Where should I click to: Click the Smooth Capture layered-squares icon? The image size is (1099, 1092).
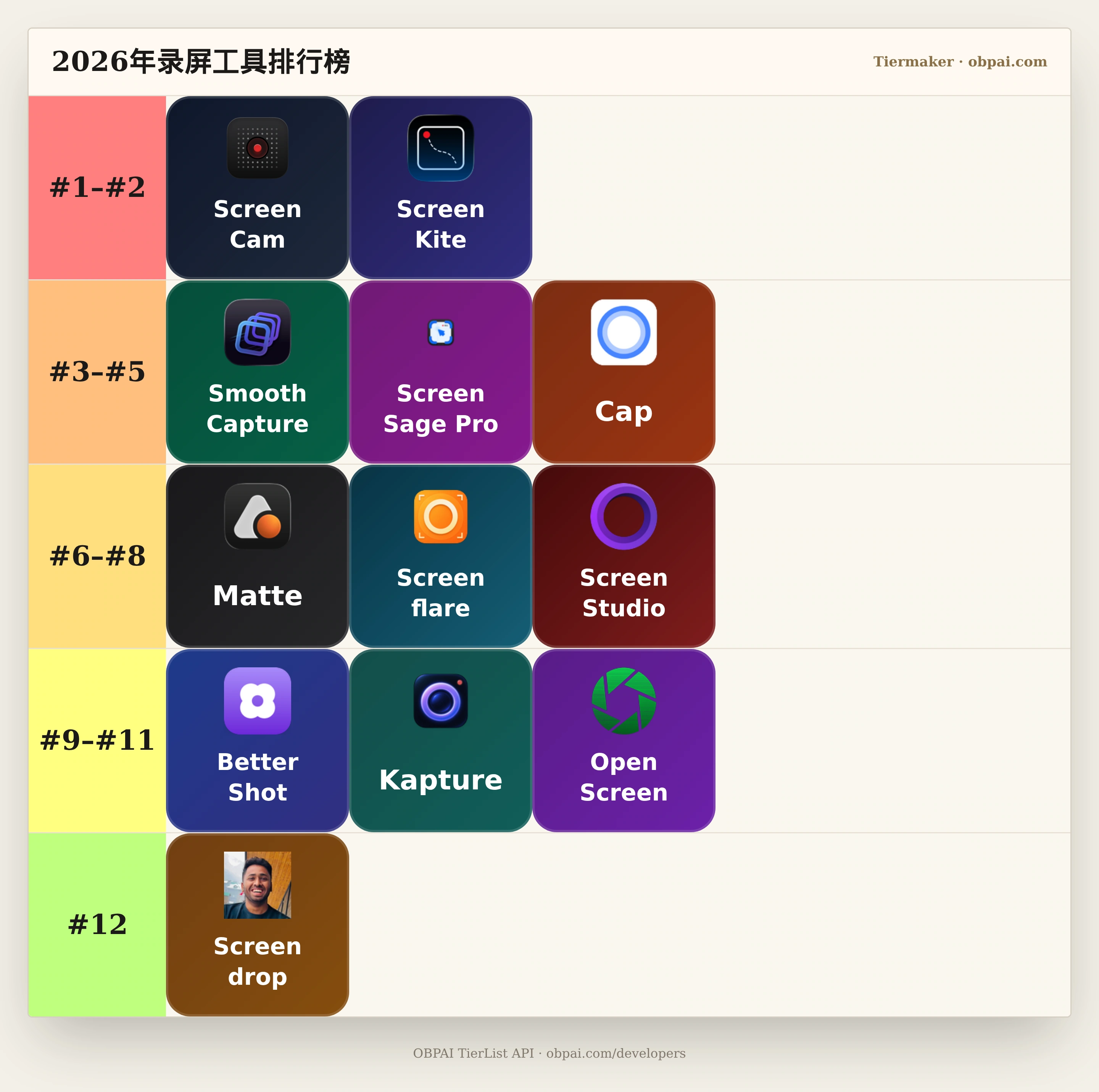click(x=257, y=332)
